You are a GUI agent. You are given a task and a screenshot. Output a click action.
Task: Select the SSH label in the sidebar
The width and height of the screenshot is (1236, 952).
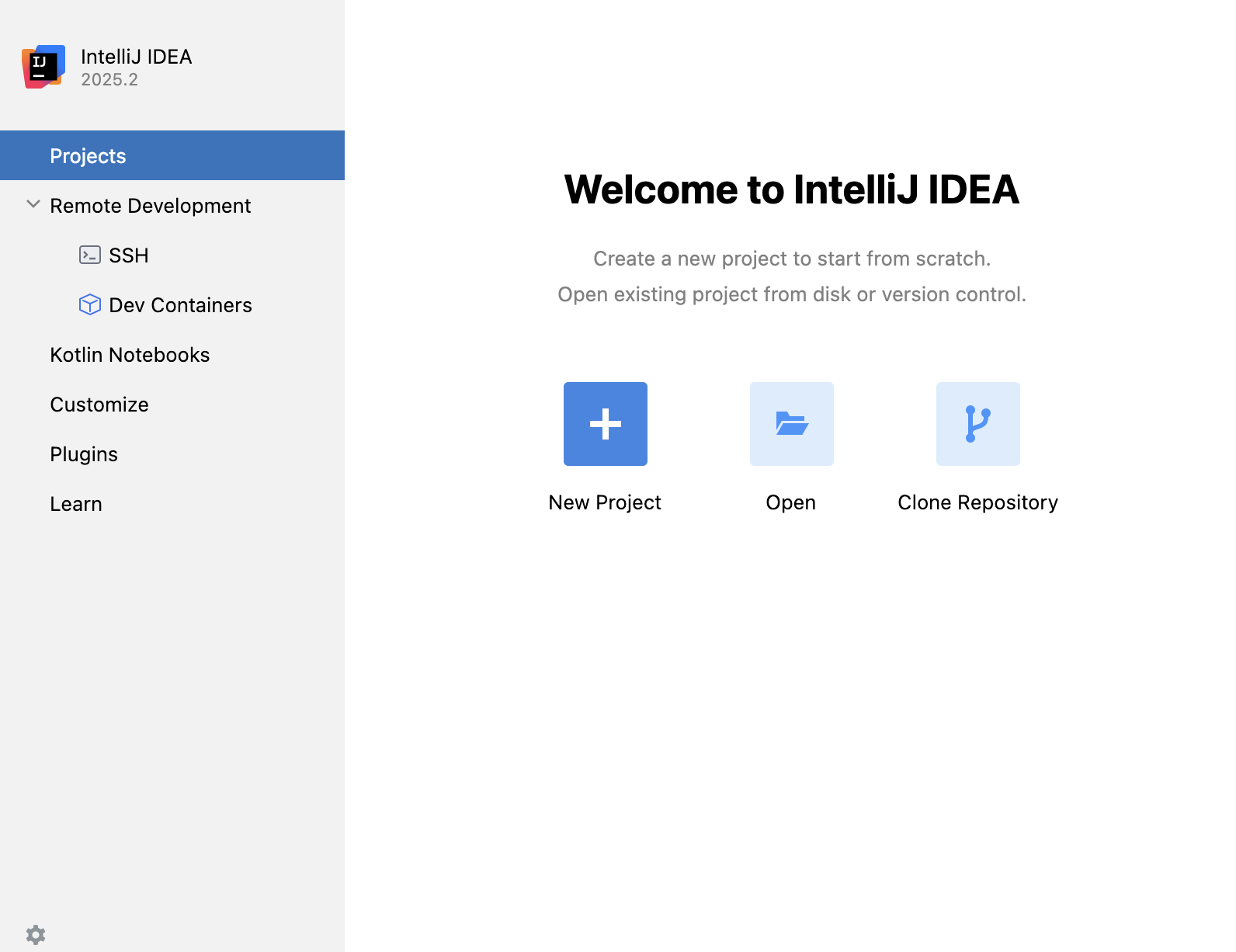(129, 255)
